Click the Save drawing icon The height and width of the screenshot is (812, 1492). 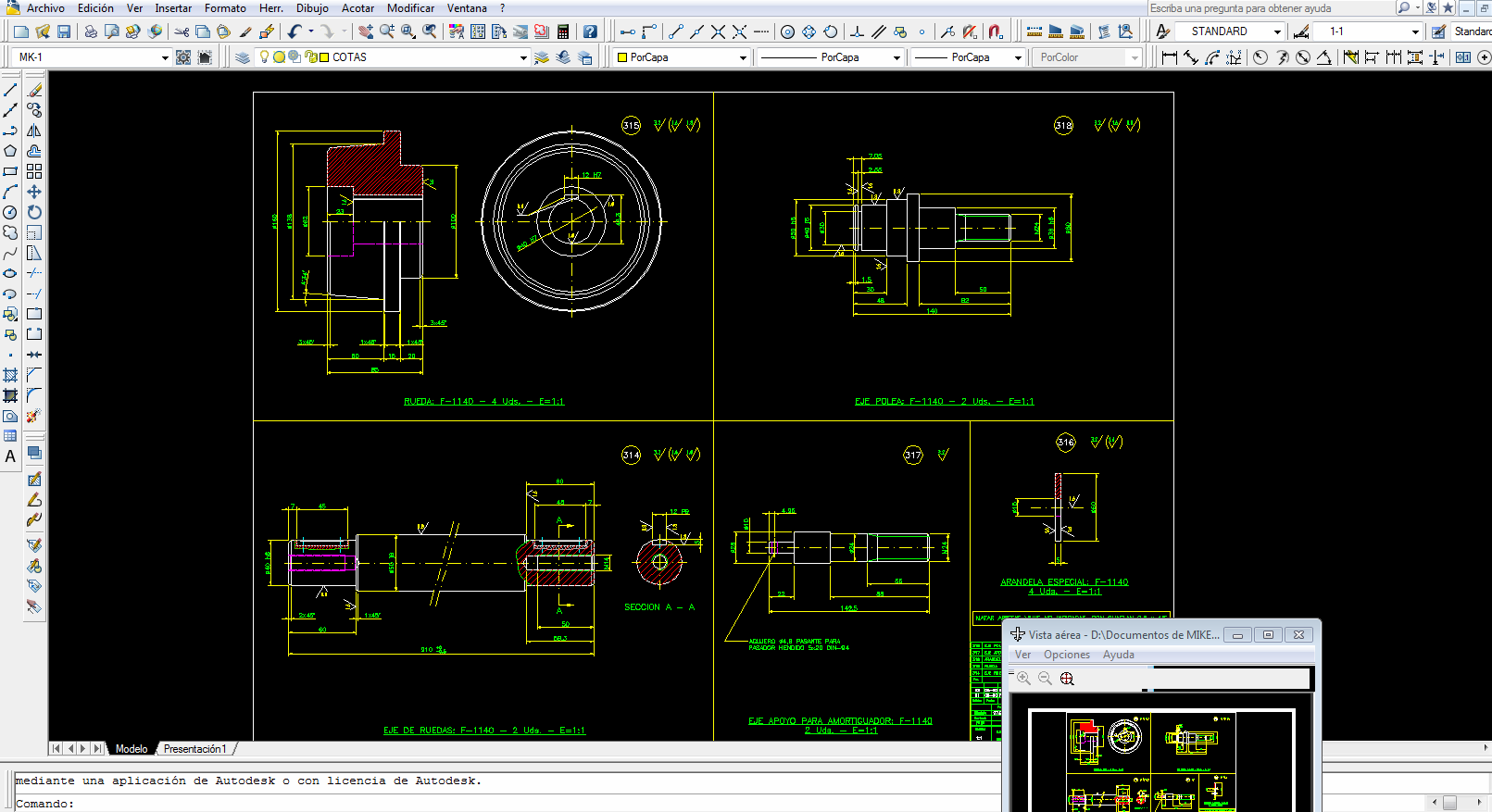pos(64,31)
